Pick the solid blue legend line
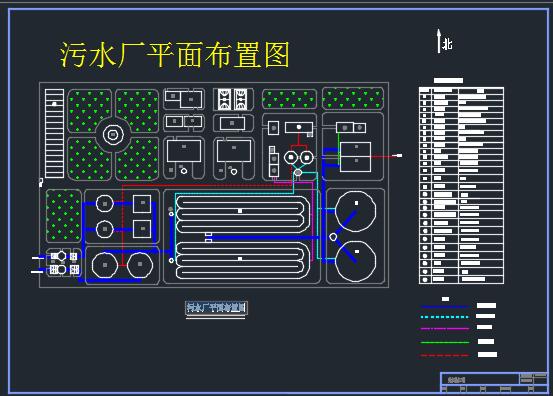 click(x=444, y=306)
